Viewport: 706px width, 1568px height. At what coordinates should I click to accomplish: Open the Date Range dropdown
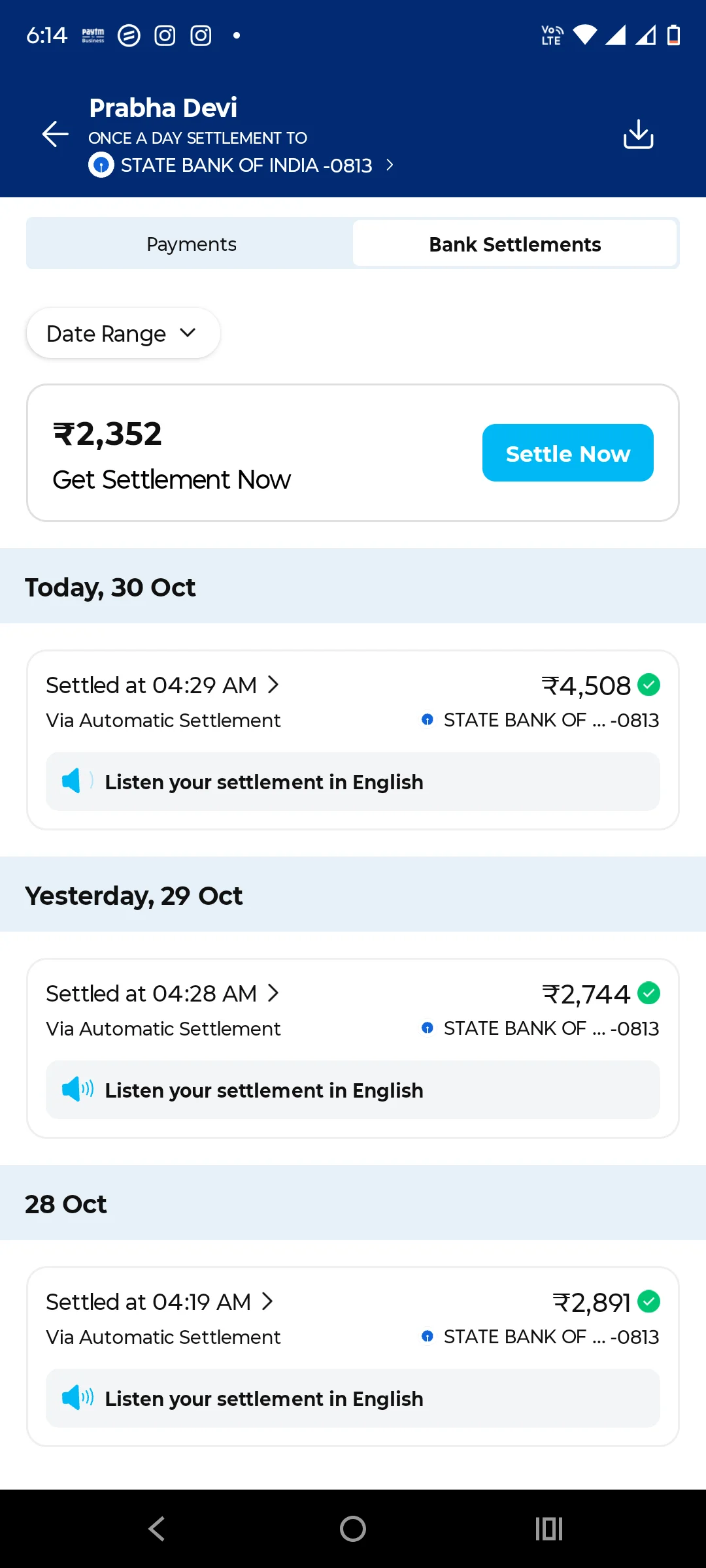123,333
